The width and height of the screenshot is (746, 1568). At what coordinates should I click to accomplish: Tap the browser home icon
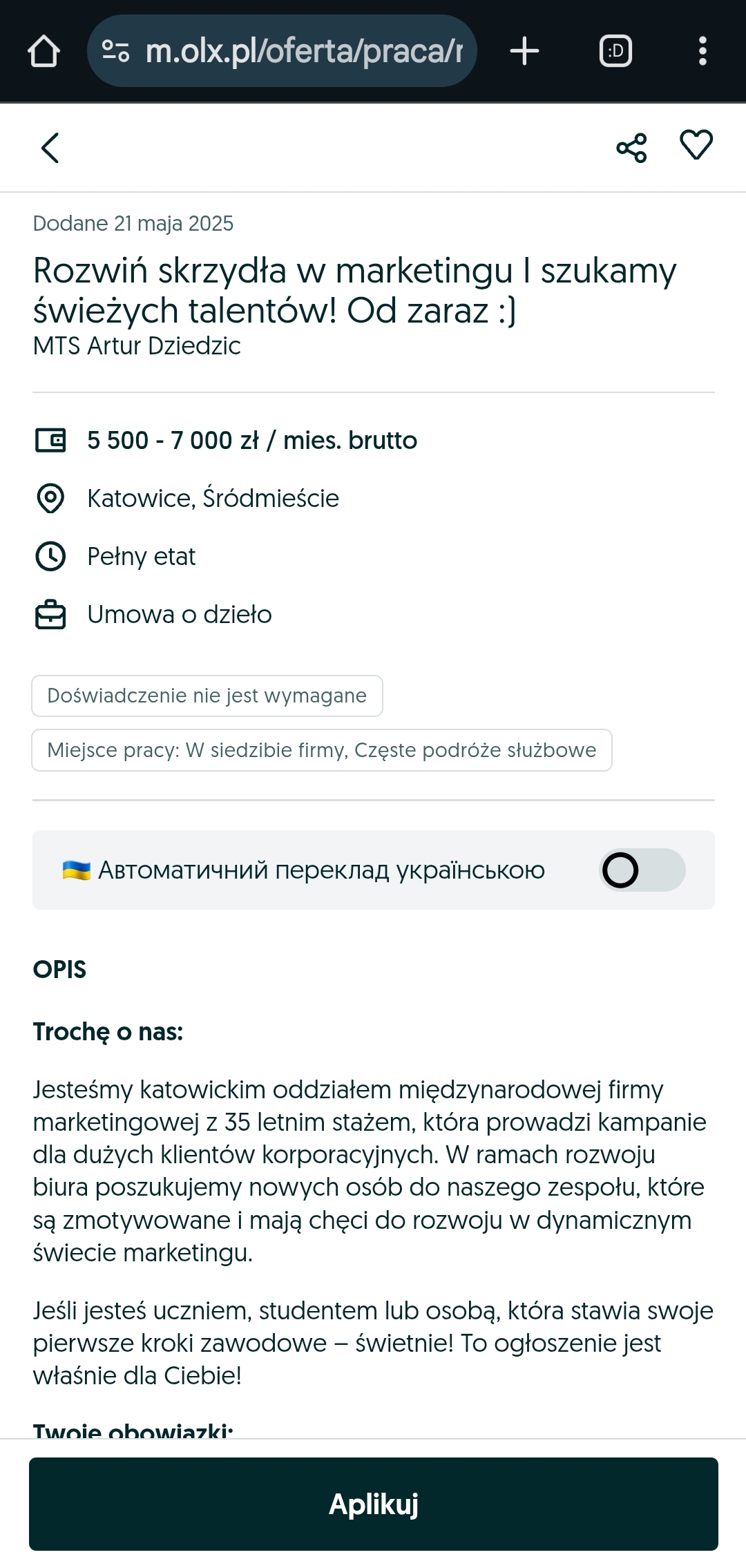point(44,51)
